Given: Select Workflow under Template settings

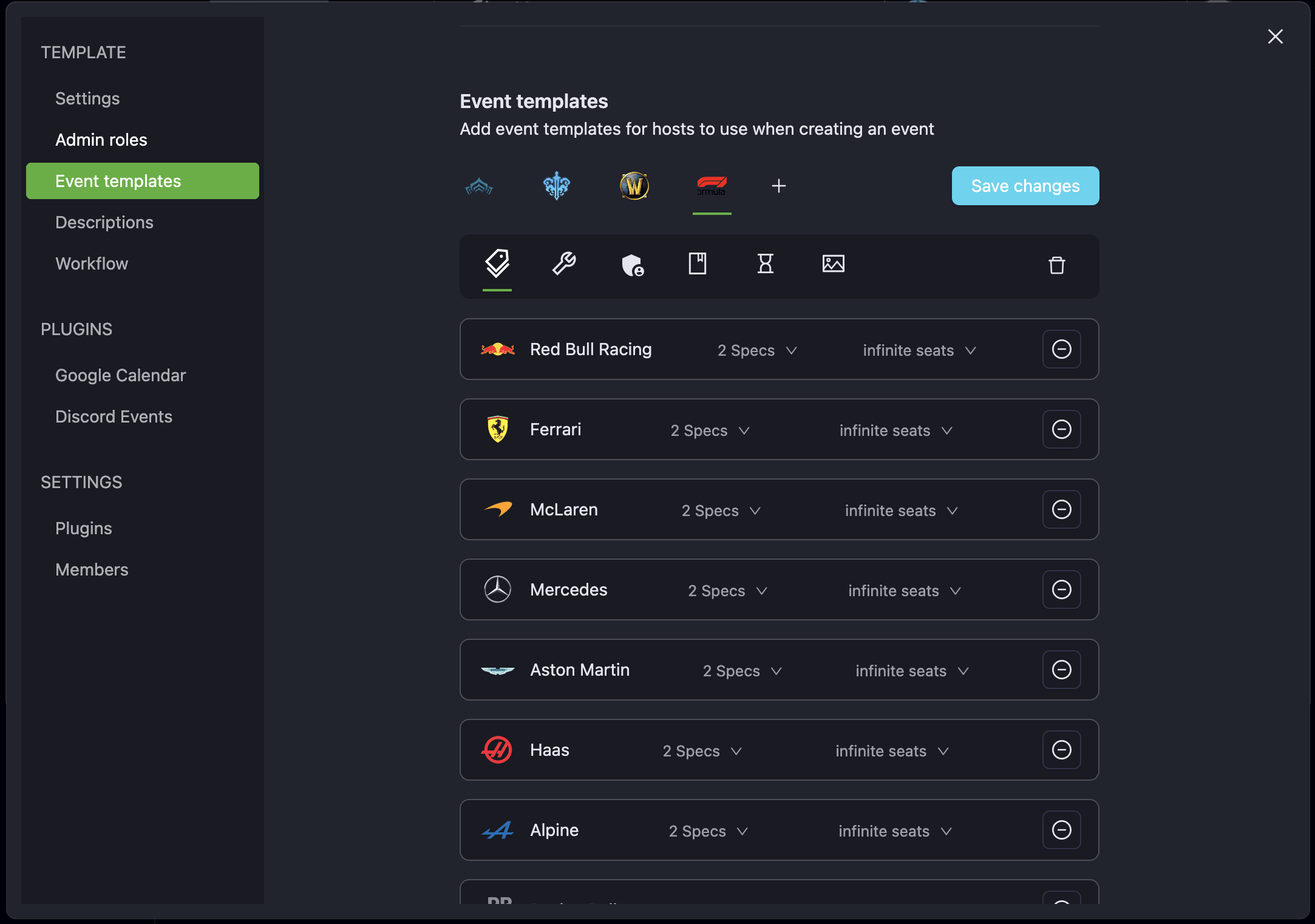Looking at the screenshot, I should (x=92, y=263).
